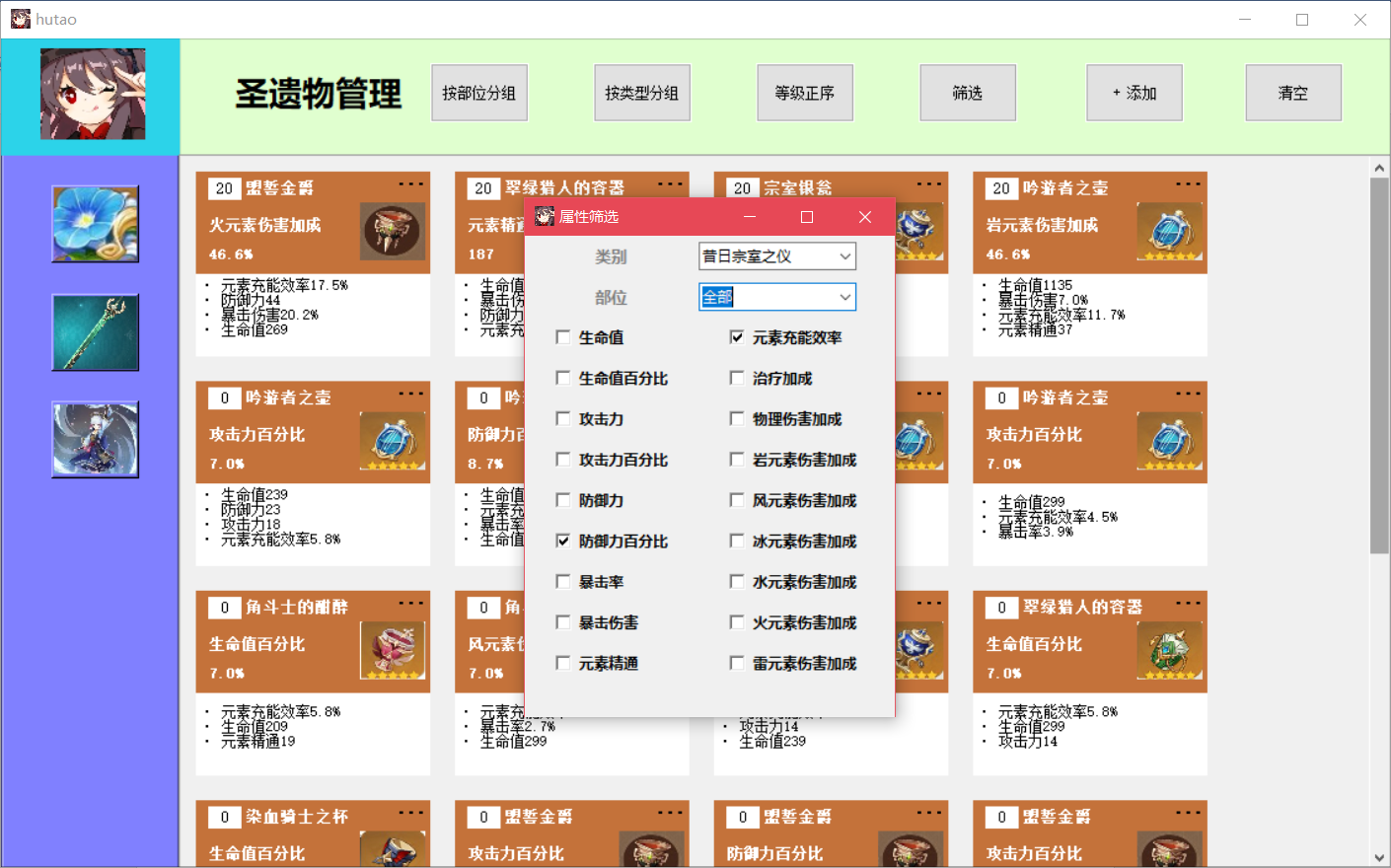Click artifact icon on 岩元素伤害加成 吟游者之壶 card
The width and height of the screenshot is (1391, 868).
coord(1170,231)
